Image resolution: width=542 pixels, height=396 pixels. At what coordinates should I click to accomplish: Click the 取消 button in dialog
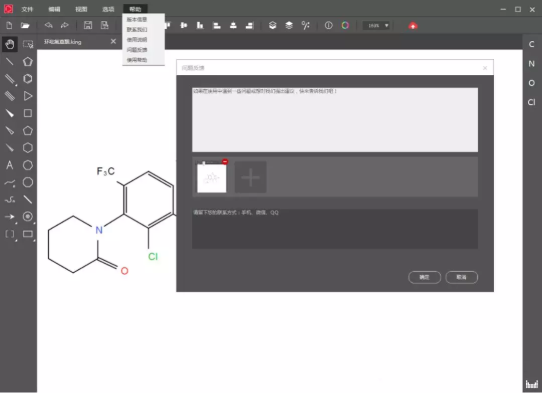pos(461,277)
